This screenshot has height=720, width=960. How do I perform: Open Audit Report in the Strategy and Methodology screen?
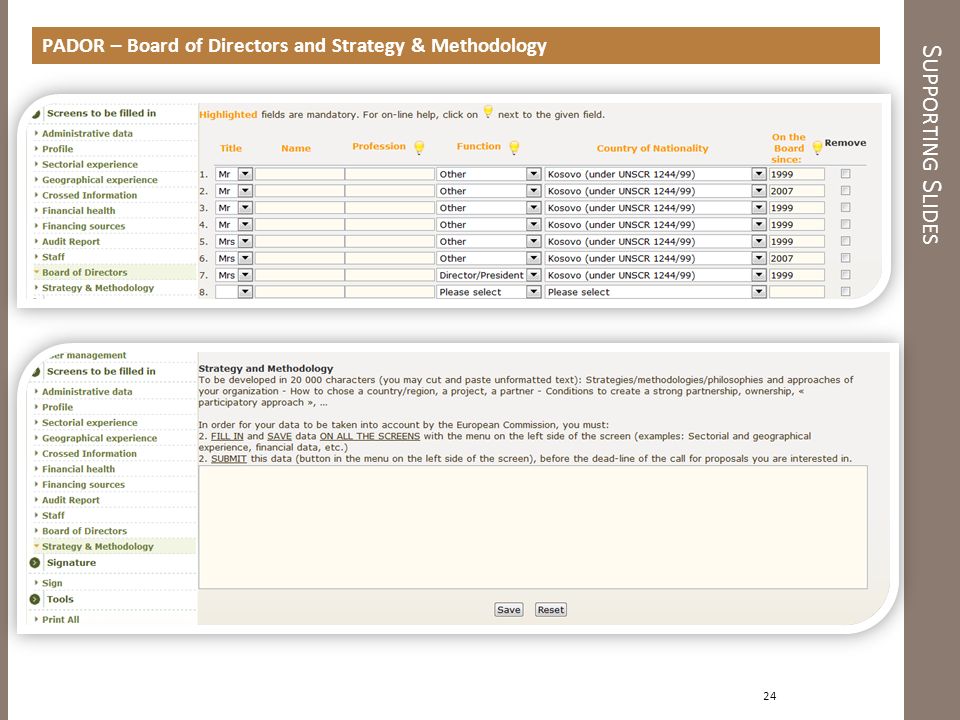pos(71,500)
